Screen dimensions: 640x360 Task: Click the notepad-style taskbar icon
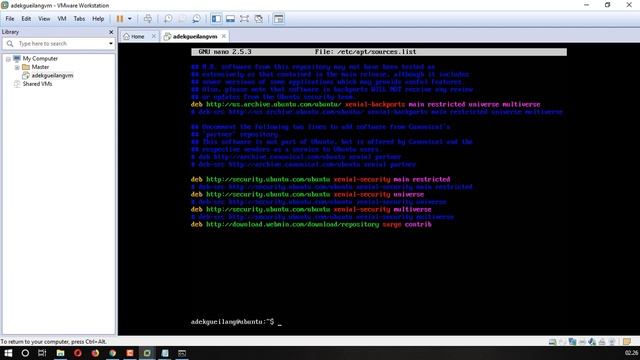pos(165,353)
